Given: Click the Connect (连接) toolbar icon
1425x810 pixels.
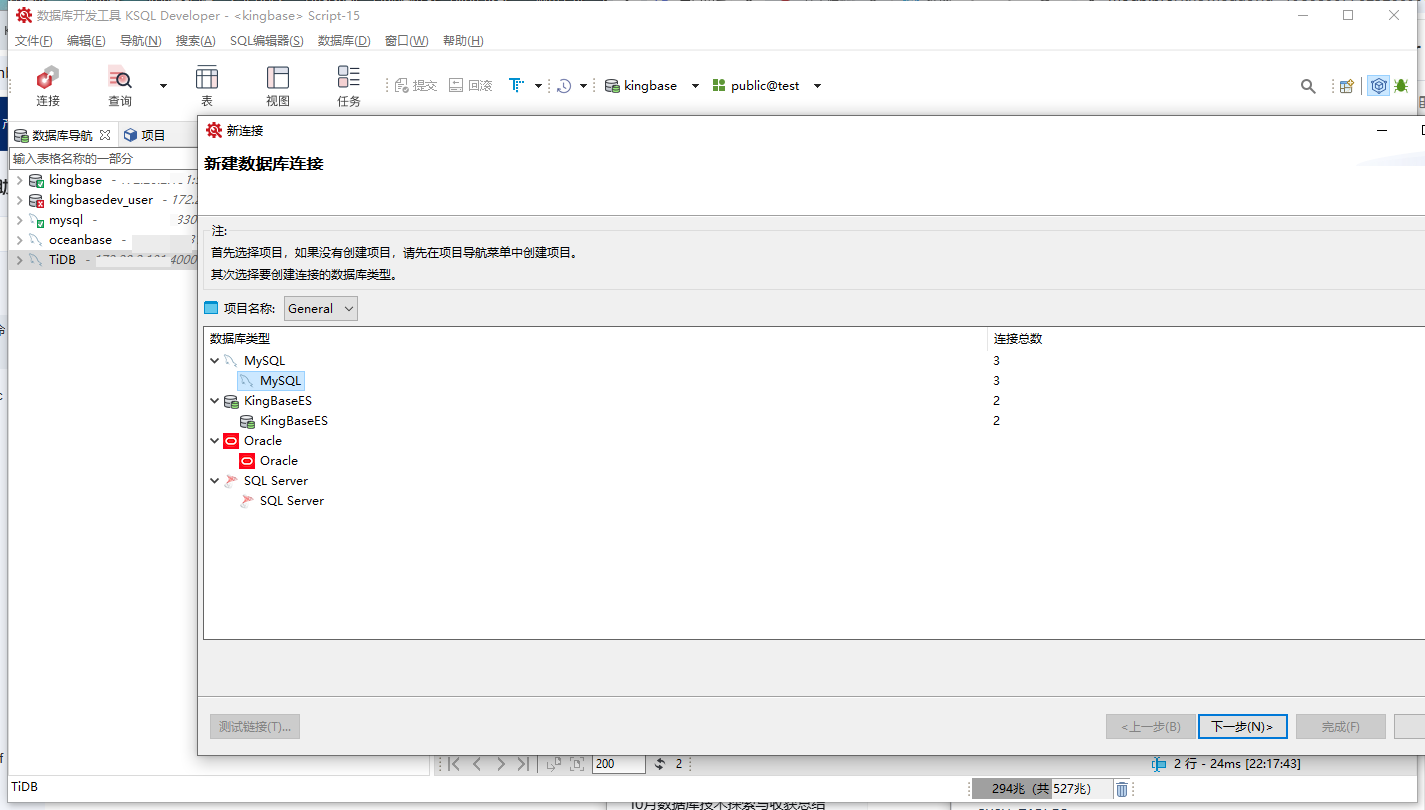Looking at the screenshot, I should coord(47,85).
